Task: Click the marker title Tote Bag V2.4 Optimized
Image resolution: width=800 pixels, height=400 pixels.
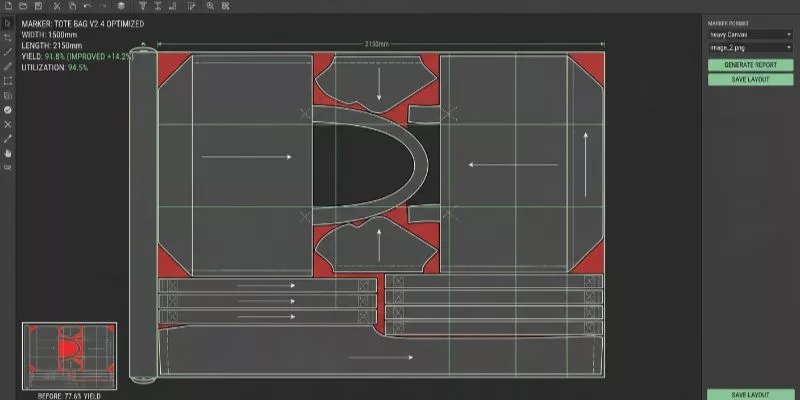Action: coord(83,24)
